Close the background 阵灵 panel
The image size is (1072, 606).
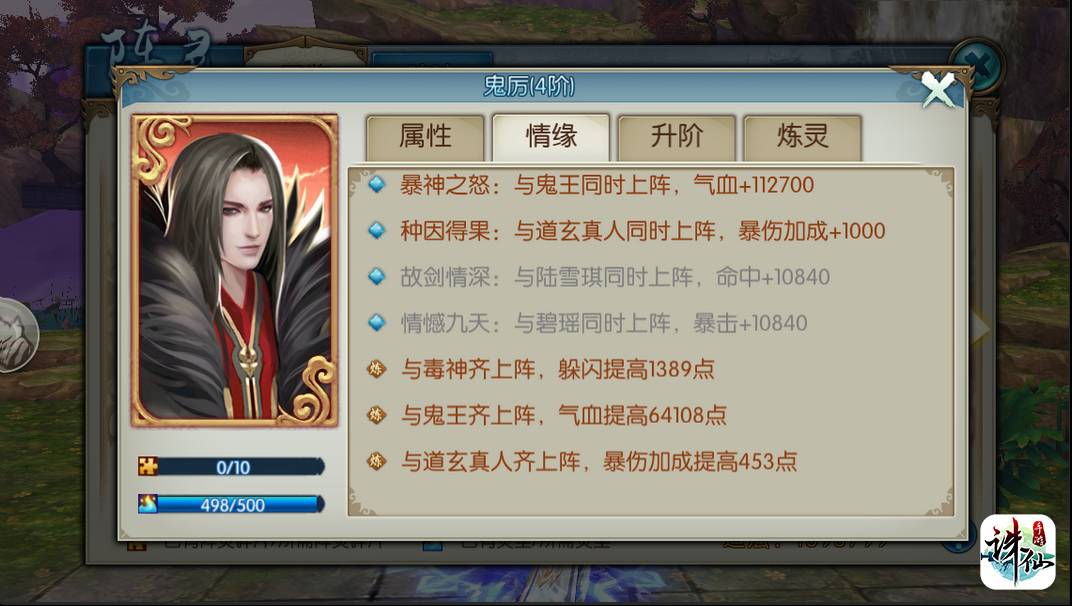tap(976, 66)
